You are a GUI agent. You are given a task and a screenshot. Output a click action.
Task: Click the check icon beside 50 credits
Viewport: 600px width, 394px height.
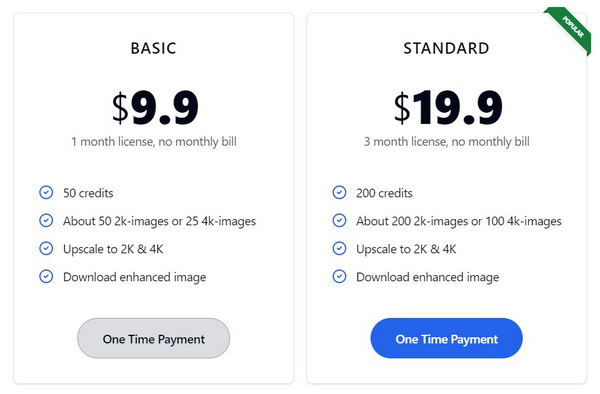tap(46, 192)
